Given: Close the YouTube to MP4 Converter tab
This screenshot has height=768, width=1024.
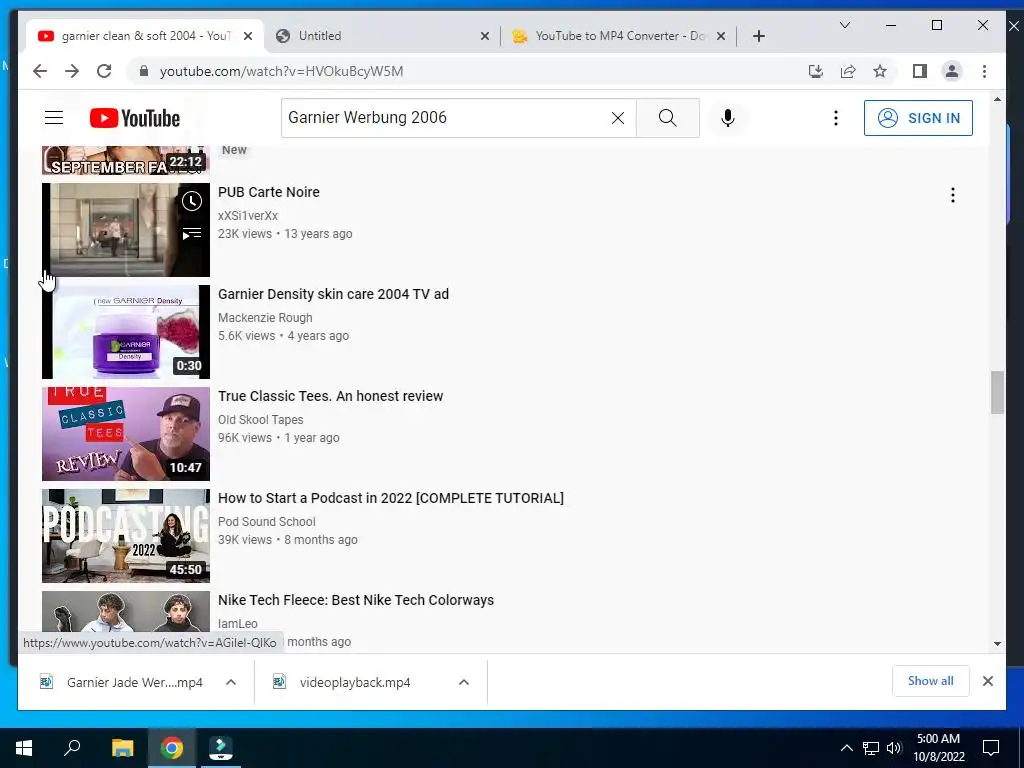Looking at the screenshot, I should click(x=721, y=36).
